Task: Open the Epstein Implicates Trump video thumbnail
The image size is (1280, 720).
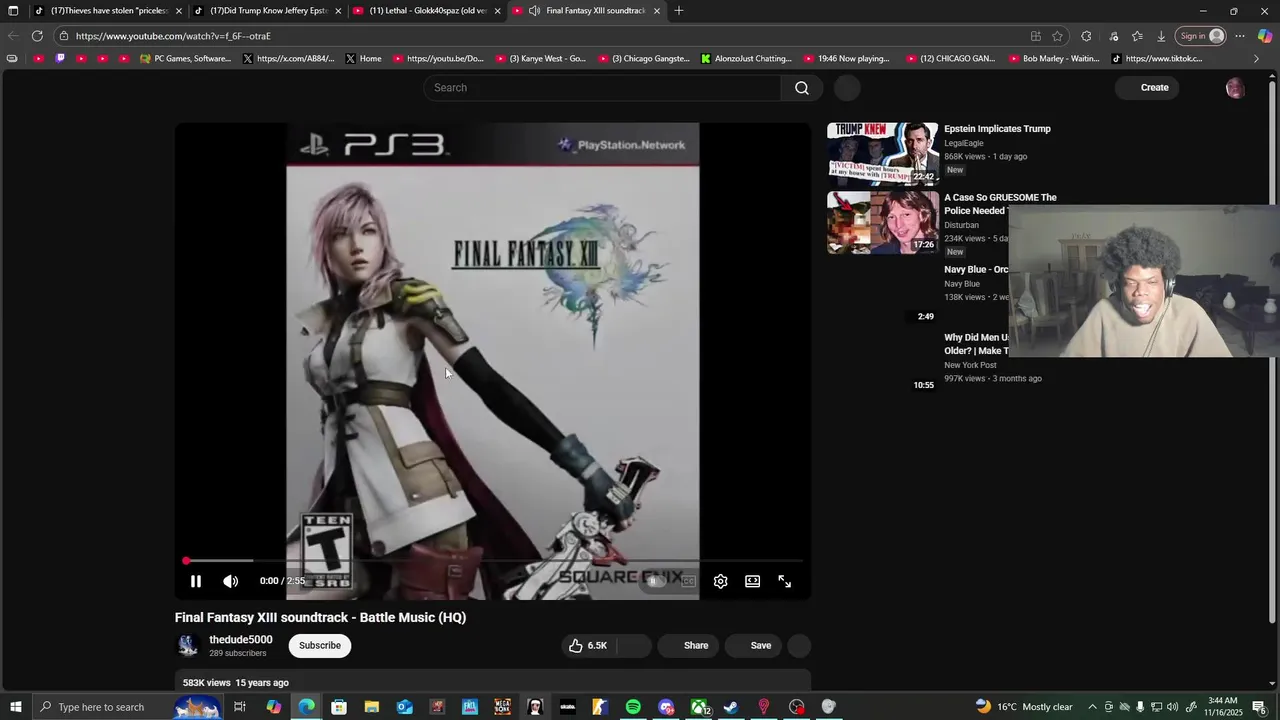Action: click(x=883, y=154)
